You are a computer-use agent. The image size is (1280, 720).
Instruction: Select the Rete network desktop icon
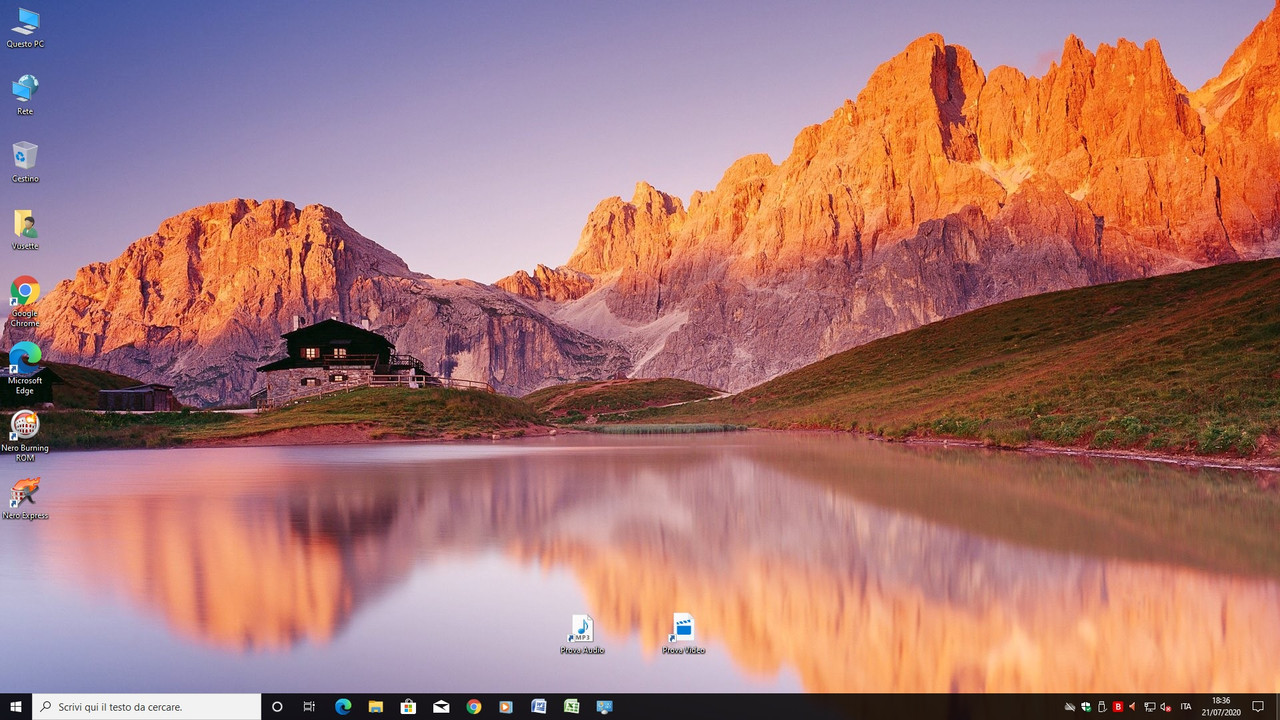coord(25,95)
